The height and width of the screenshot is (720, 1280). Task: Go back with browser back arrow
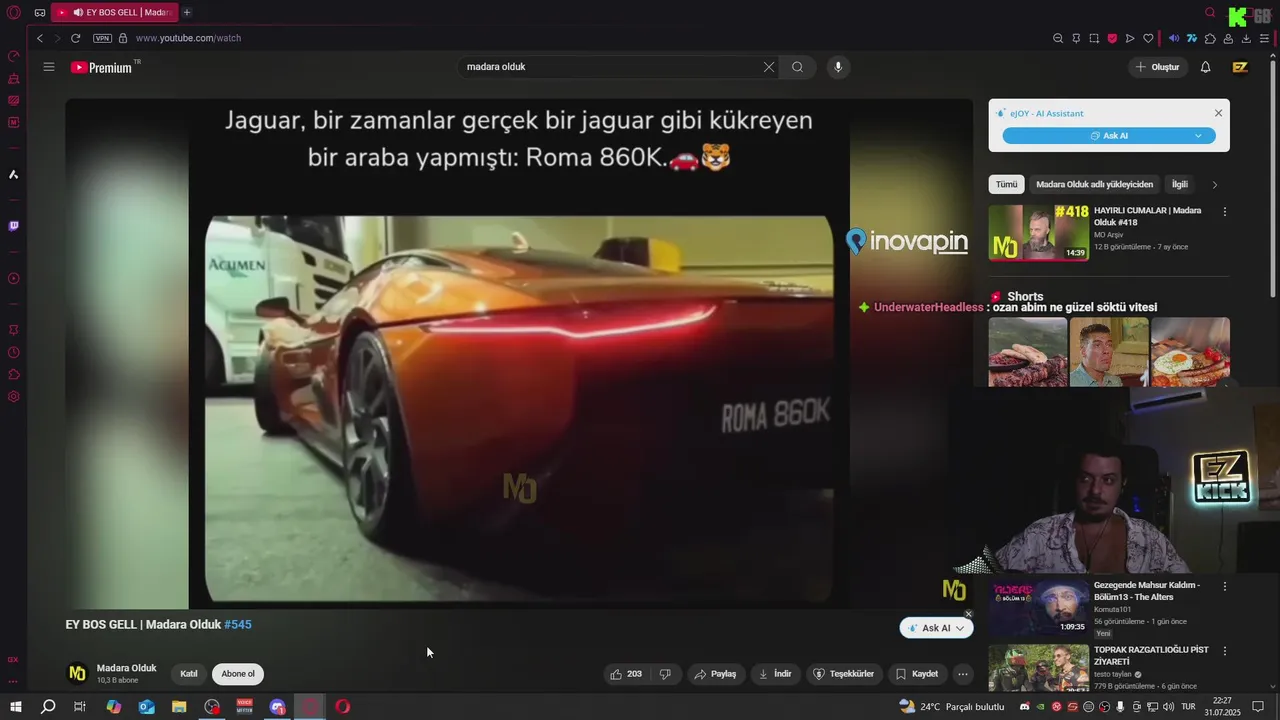(x=40, y=38)
